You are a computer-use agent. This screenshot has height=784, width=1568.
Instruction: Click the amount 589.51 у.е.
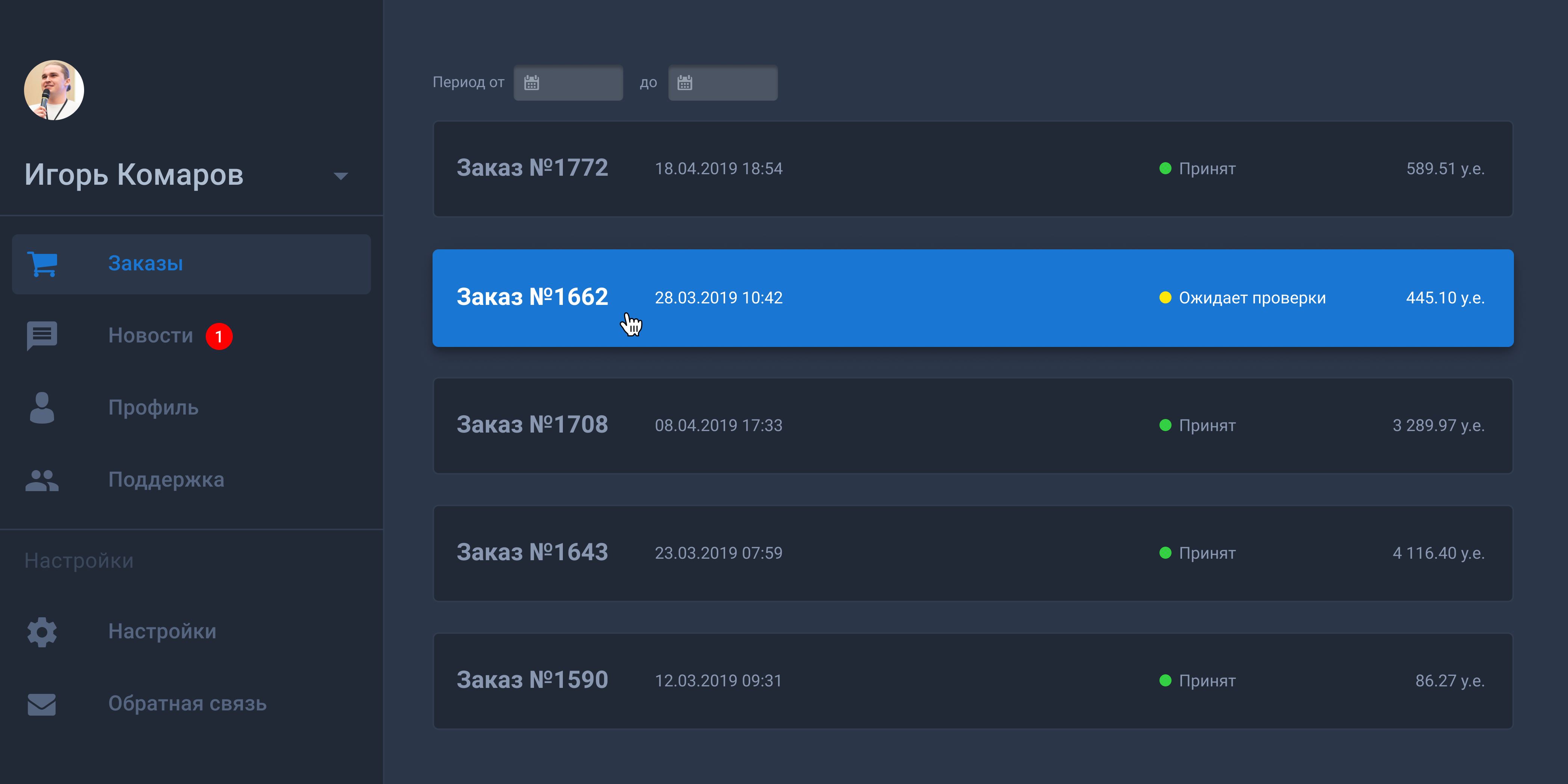(x=1445, y=169)
